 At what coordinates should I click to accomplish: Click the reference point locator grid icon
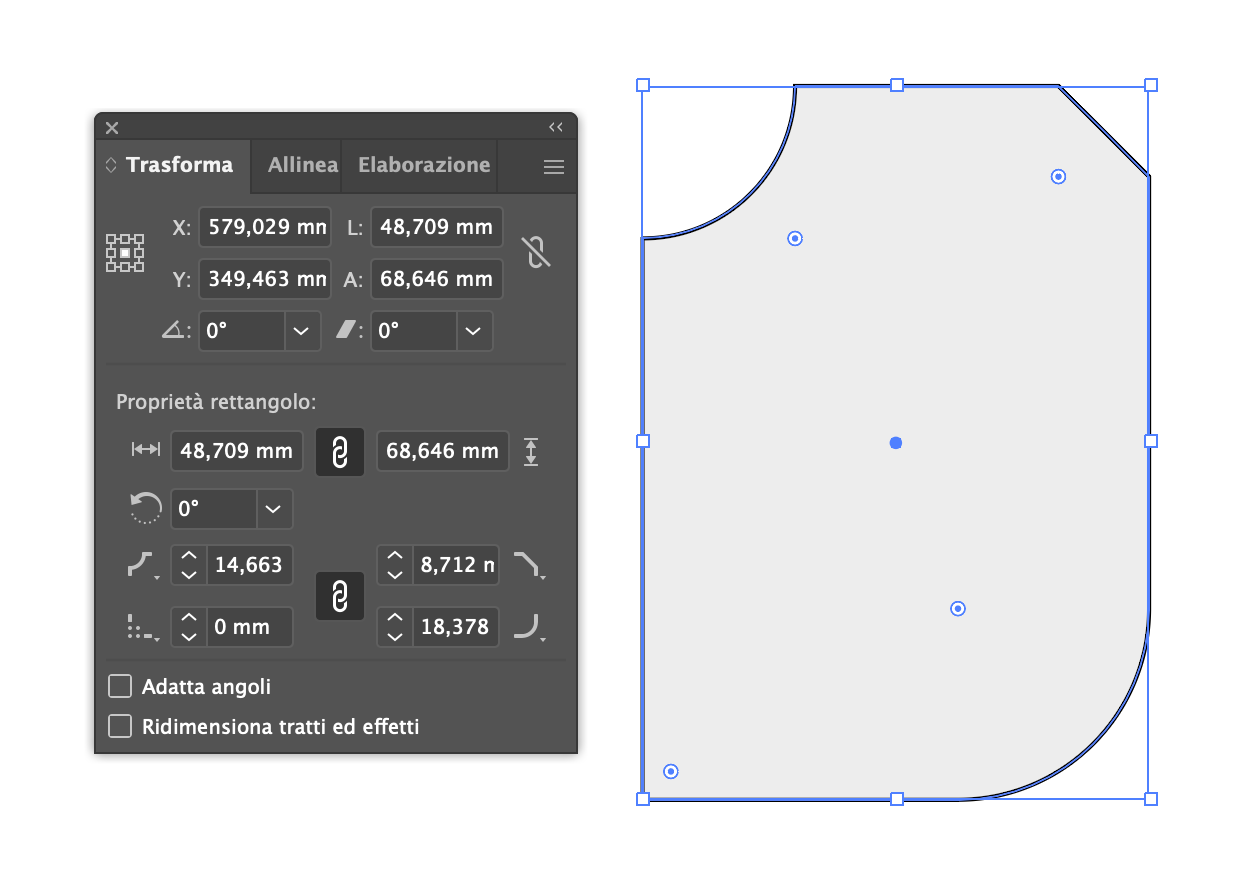click(125, 253)
